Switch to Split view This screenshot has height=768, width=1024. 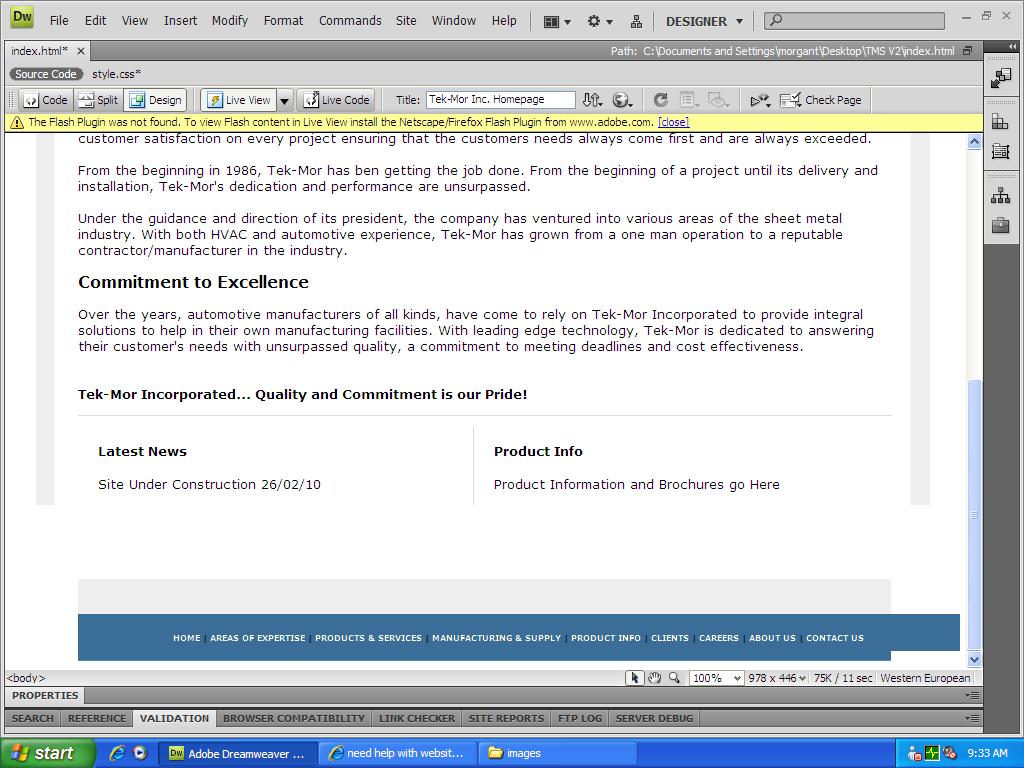tap(99, 100)
